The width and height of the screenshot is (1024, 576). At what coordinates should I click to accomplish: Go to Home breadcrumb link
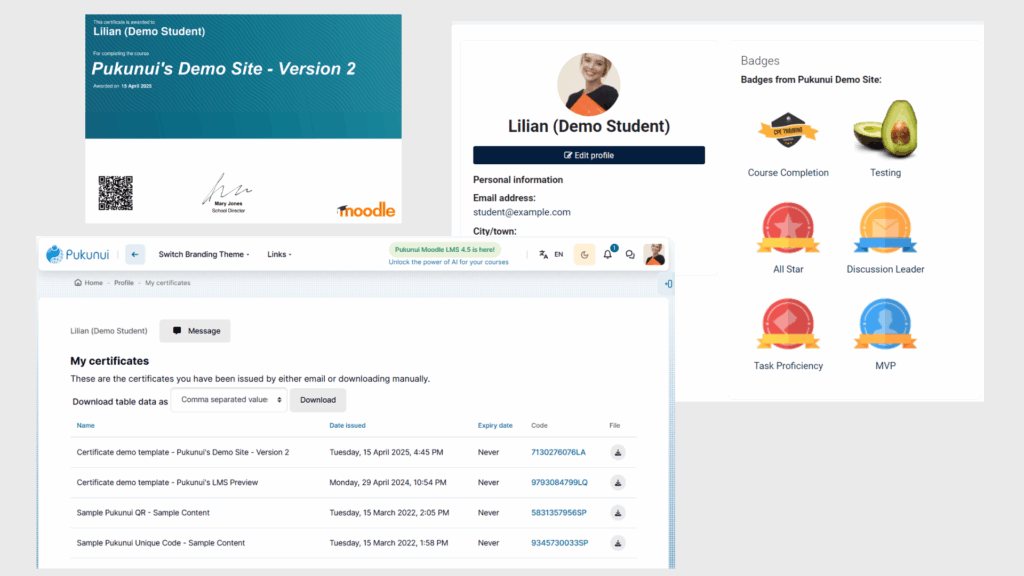click(93, 283)
